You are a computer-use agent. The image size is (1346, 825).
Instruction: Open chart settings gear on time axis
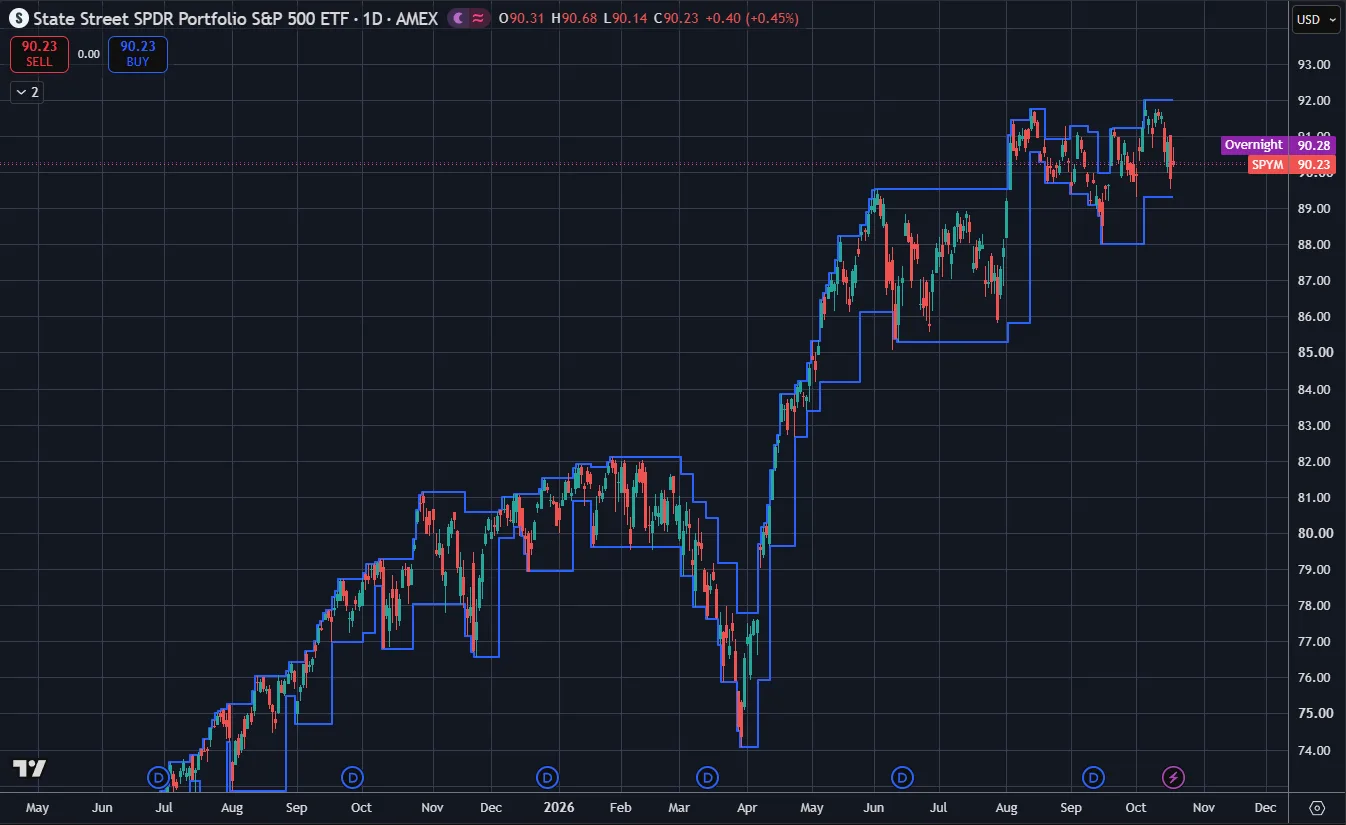1317,808
